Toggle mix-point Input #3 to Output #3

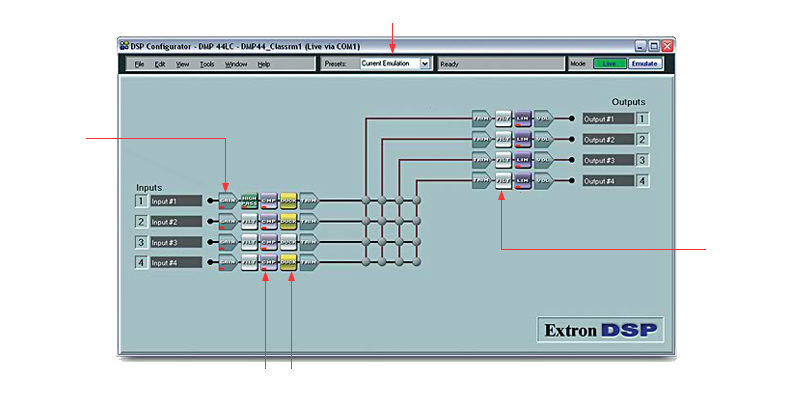click(399, 242)
